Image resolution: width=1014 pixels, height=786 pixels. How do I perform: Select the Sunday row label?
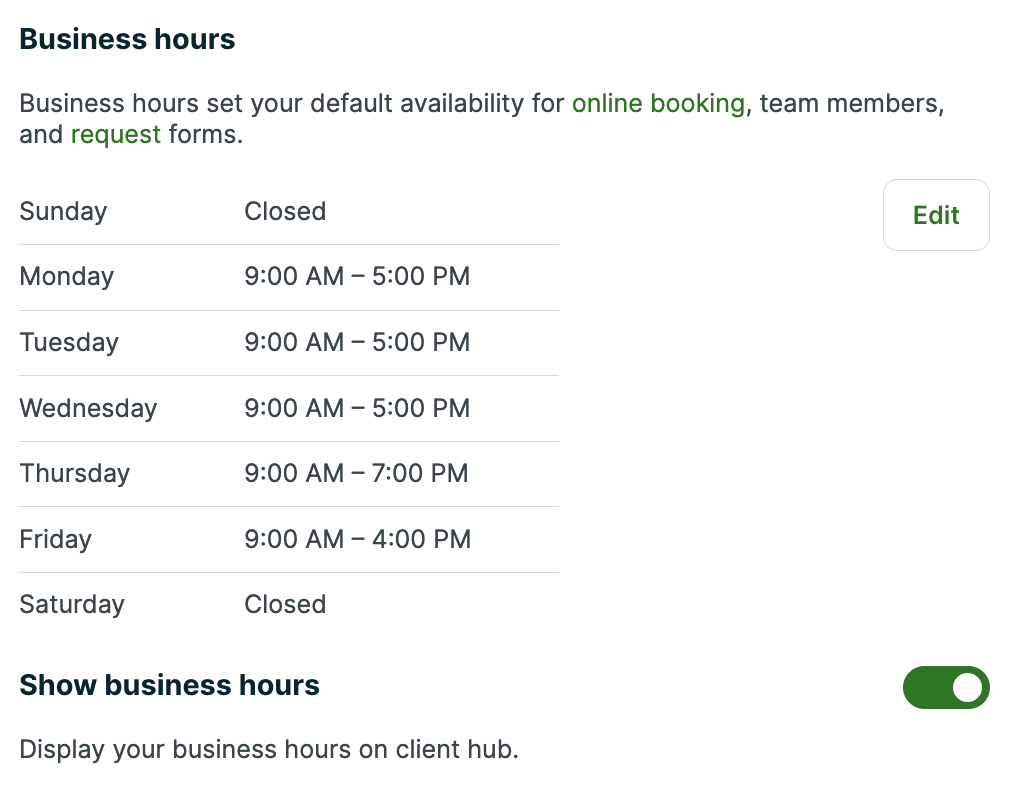(63, 211)
